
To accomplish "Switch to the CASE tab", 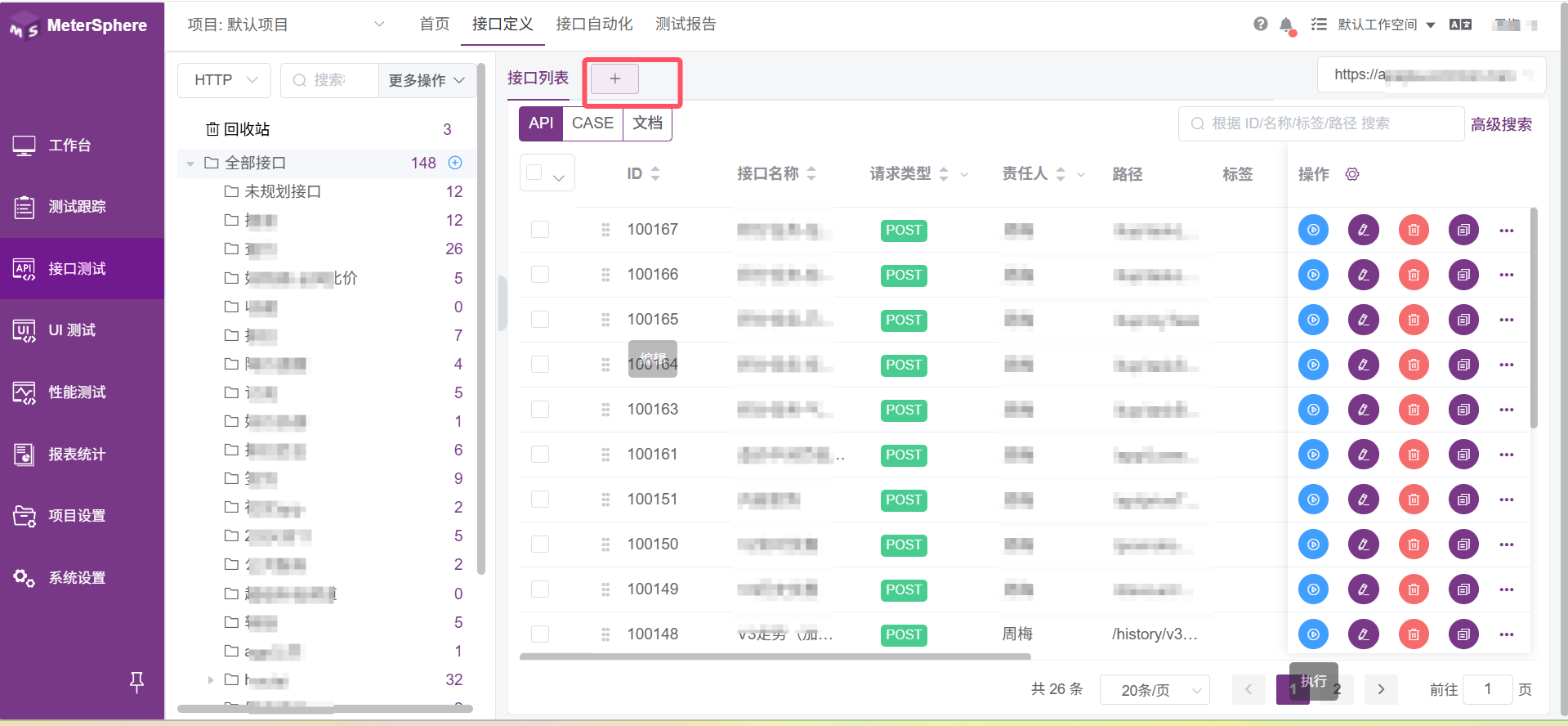I will coord(592,123).
